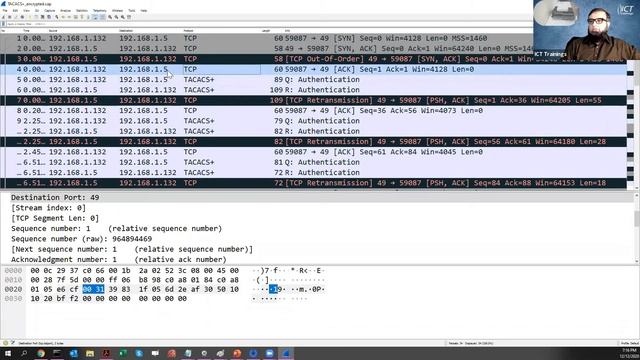Open the View menu
The image size is (640, 360).
[27, 11]
